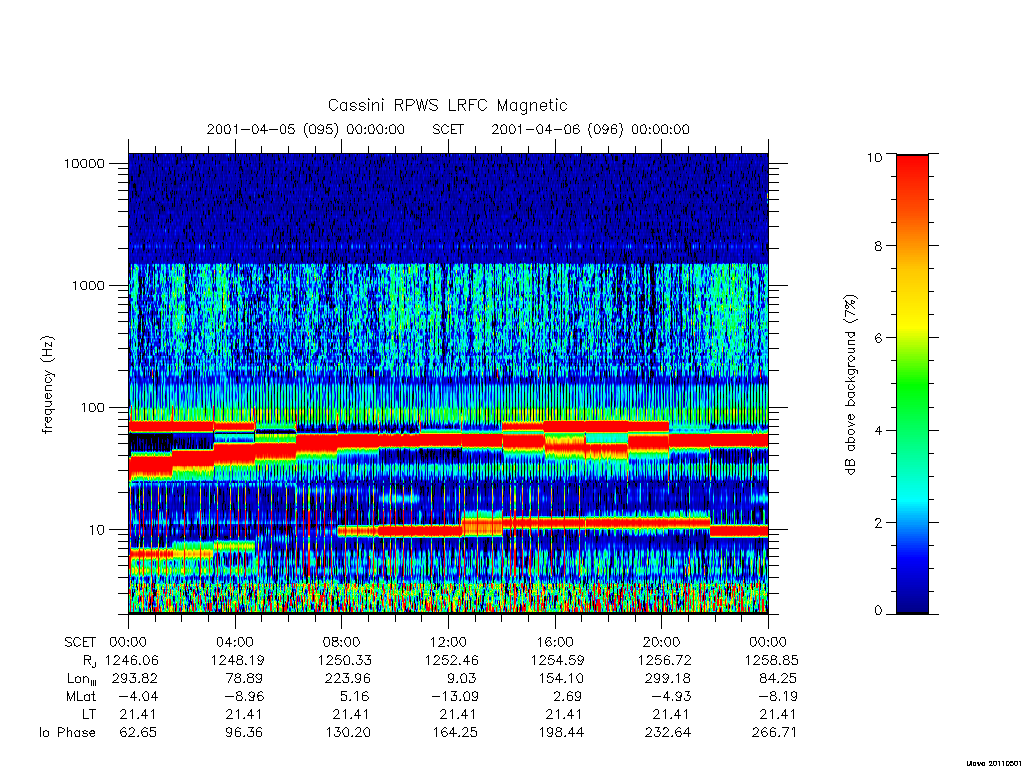The width and height of the screenshot is (1024, 768).
Task: Click the 'frequency (Hz)' axis label
Action: (x=47, y=385)
